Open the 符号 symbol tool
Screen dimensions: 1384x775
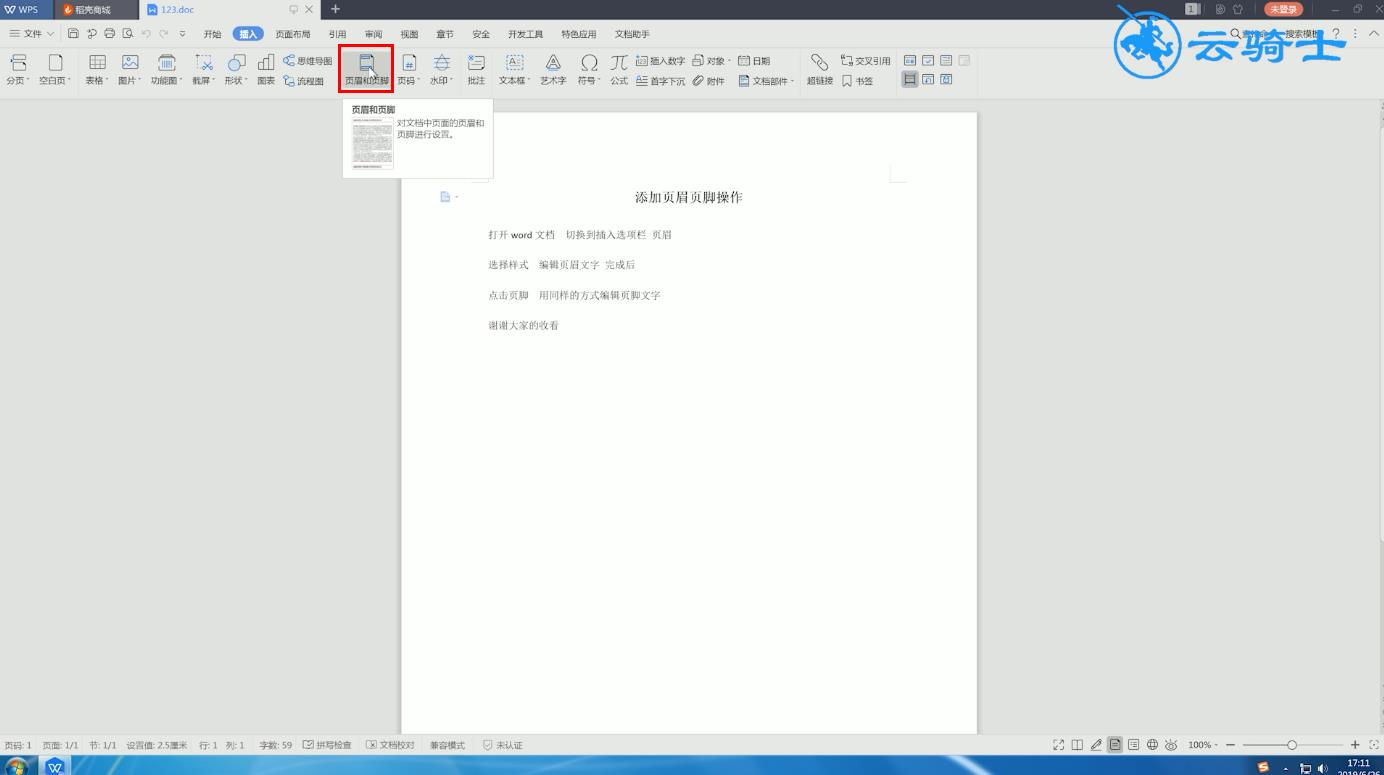pos(589,69)
